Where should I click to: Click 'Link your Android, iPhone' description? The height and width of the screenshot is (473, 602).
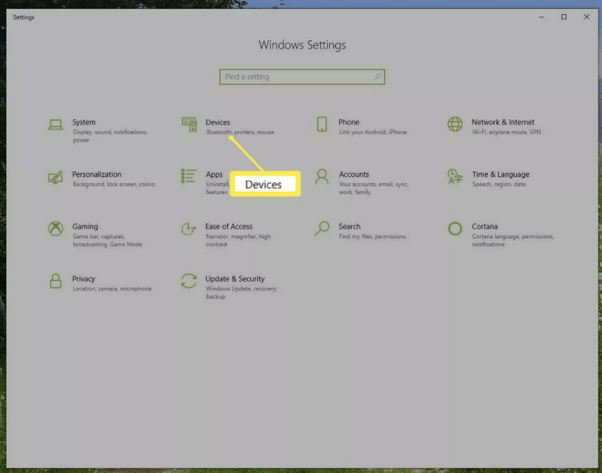click(372, 132)
